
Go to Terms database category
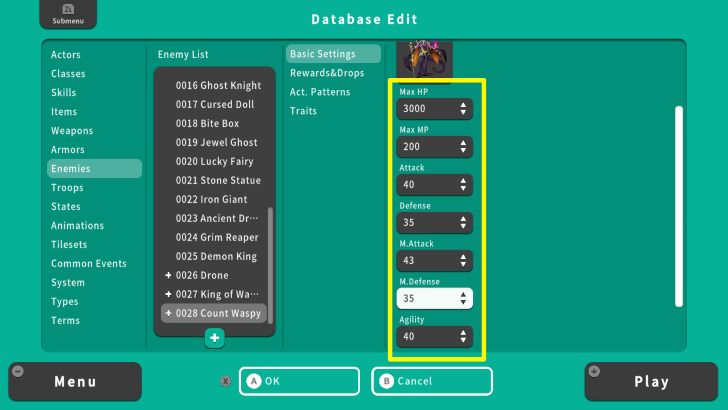tap(65, 321)
